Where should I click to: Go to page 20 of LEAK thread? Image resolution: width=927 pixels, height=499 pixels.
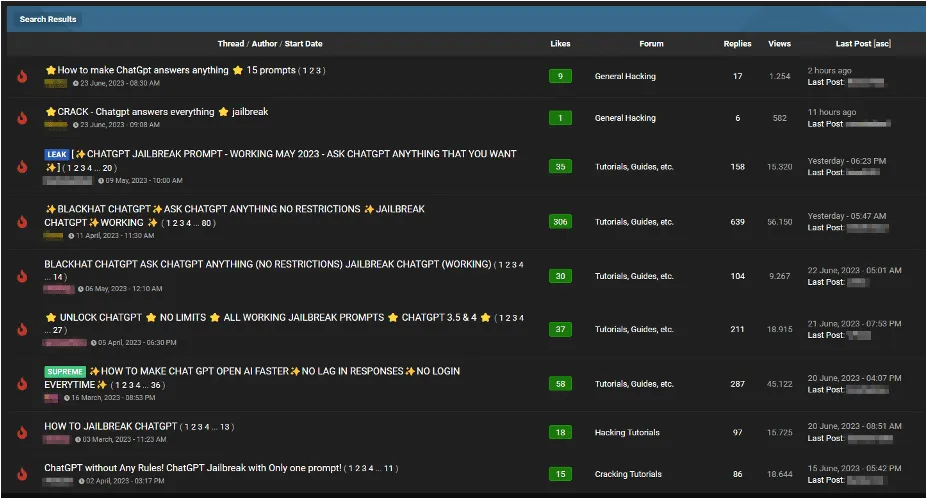pos(107,168)
